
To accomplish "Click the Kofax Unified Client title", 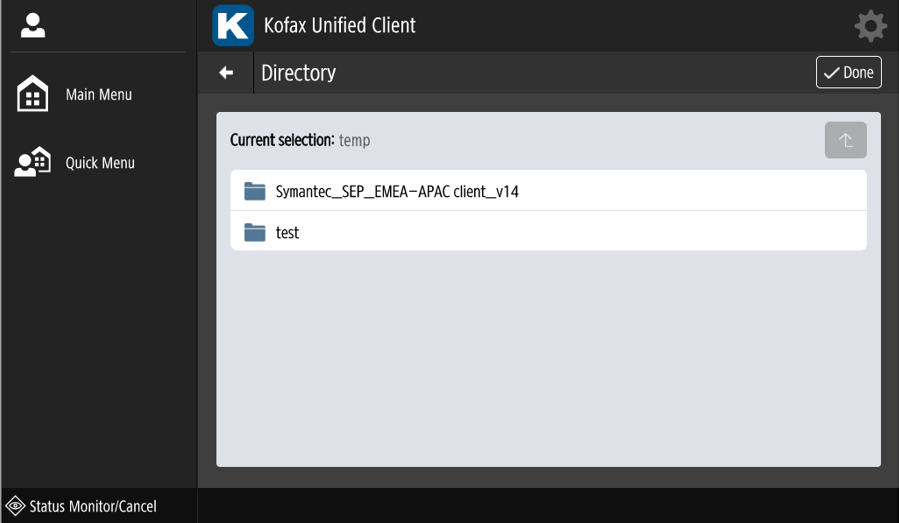I will pyautogui.click(x=339, y=25).
